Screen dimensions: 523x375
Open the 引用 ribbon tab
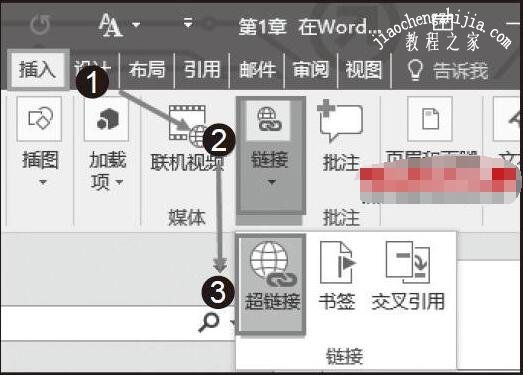coord(202,70)
